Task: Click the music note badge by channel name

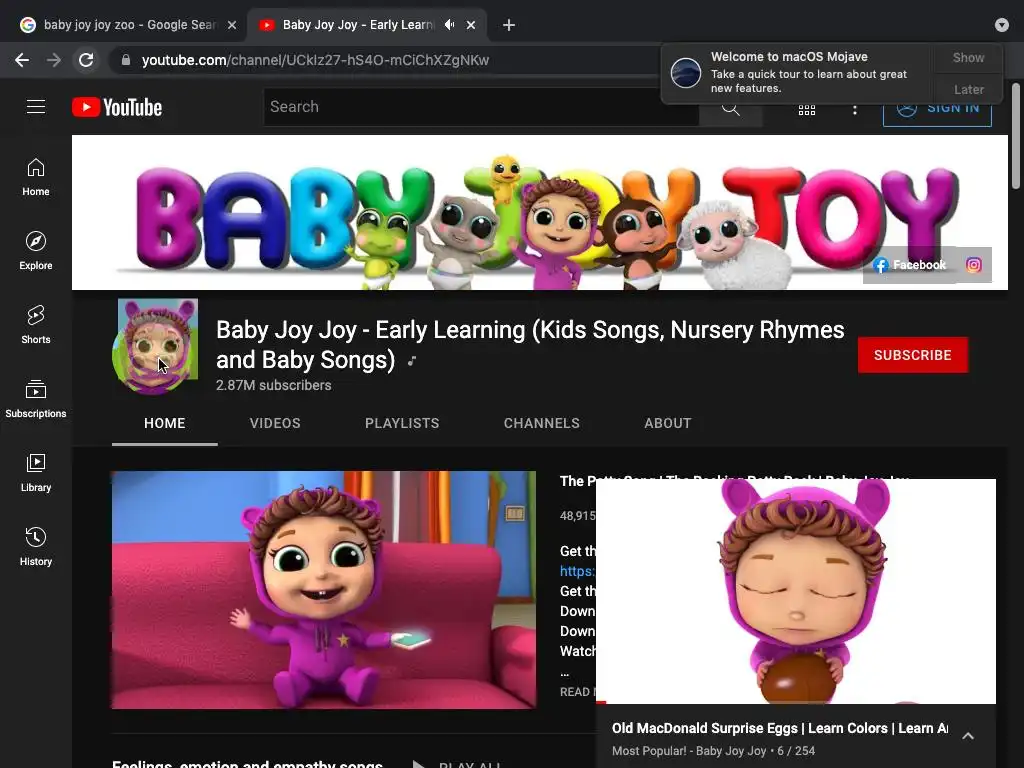Action: click(x=412, y=360)
